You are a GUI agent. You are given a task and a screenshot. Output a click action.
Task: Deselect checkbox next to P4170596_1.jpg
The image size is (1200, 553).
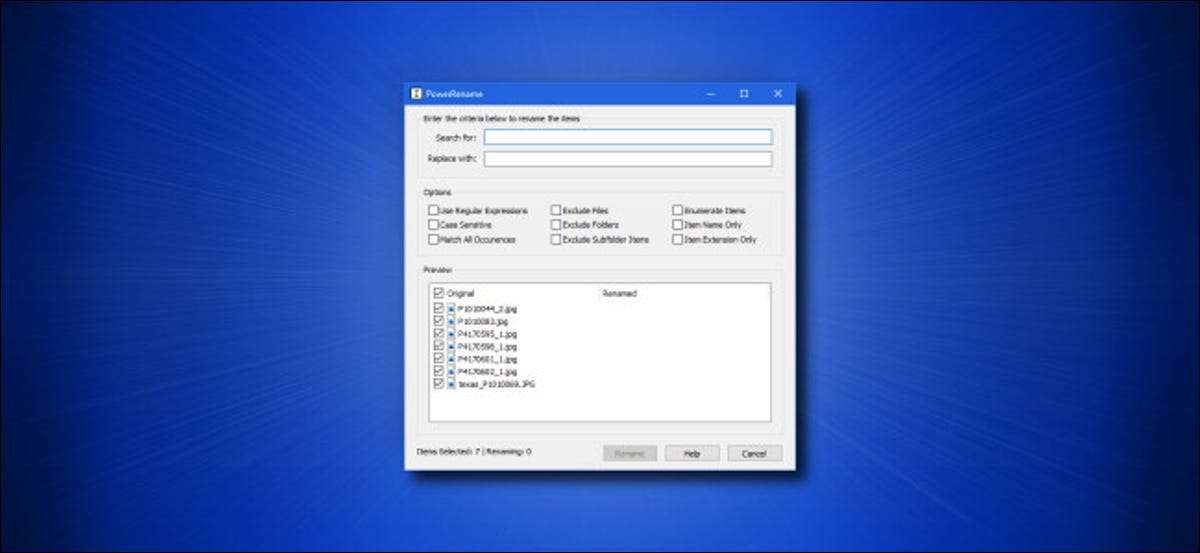[438, 346]
